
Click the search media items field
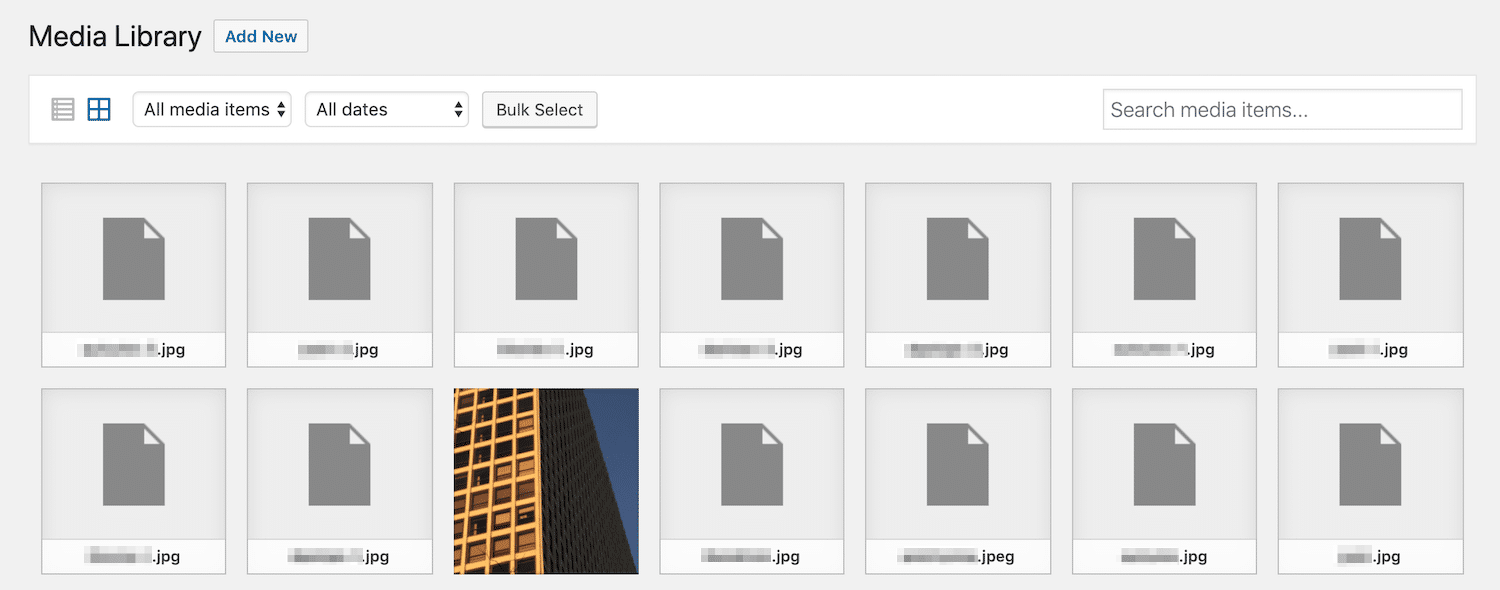coord(1281,109)
